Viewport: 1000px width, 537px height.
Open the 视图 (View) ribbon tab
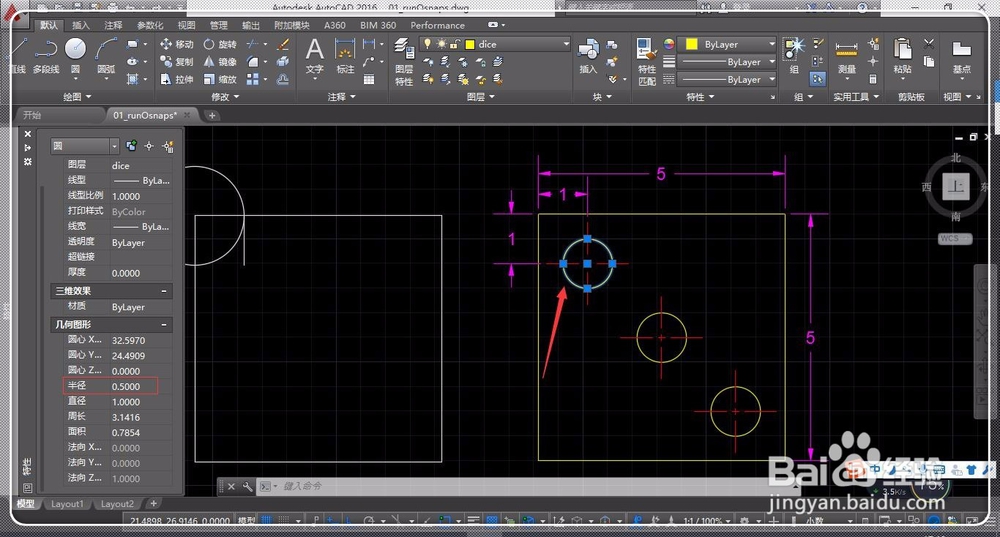[x=186, y=26]
